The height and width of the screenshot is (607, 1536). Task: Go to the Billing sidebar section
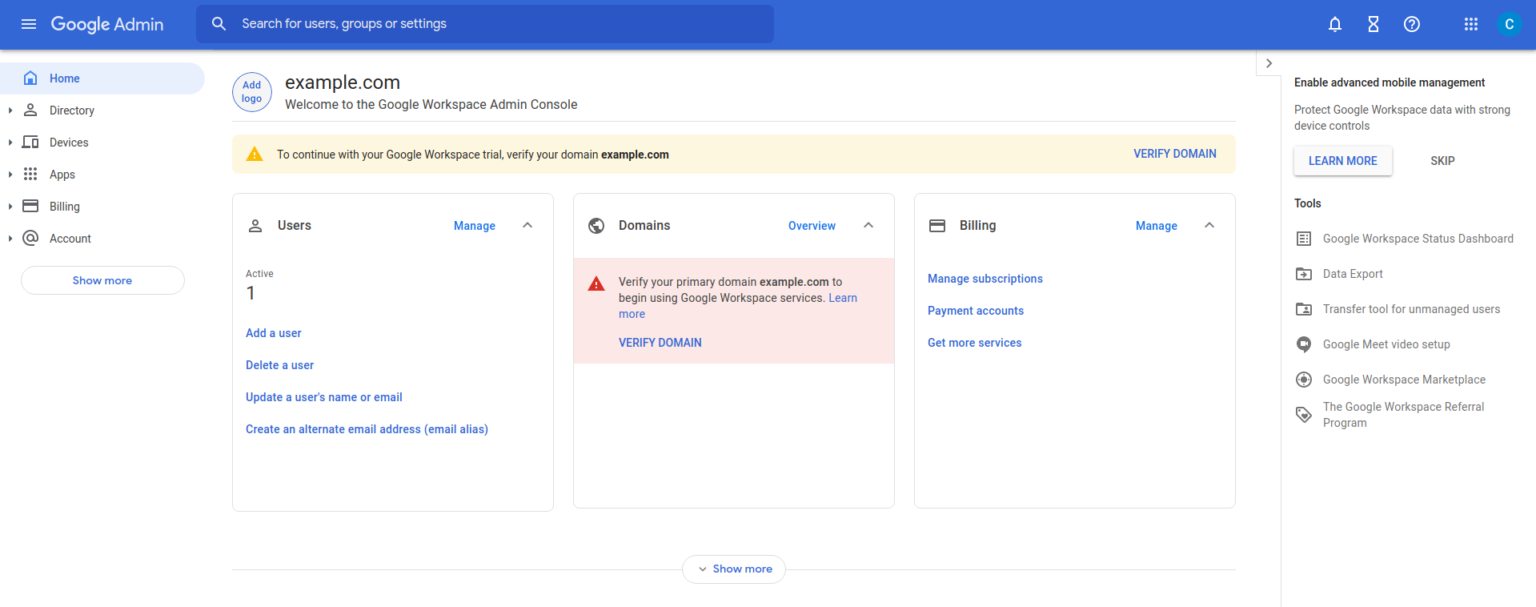point(65,205)
